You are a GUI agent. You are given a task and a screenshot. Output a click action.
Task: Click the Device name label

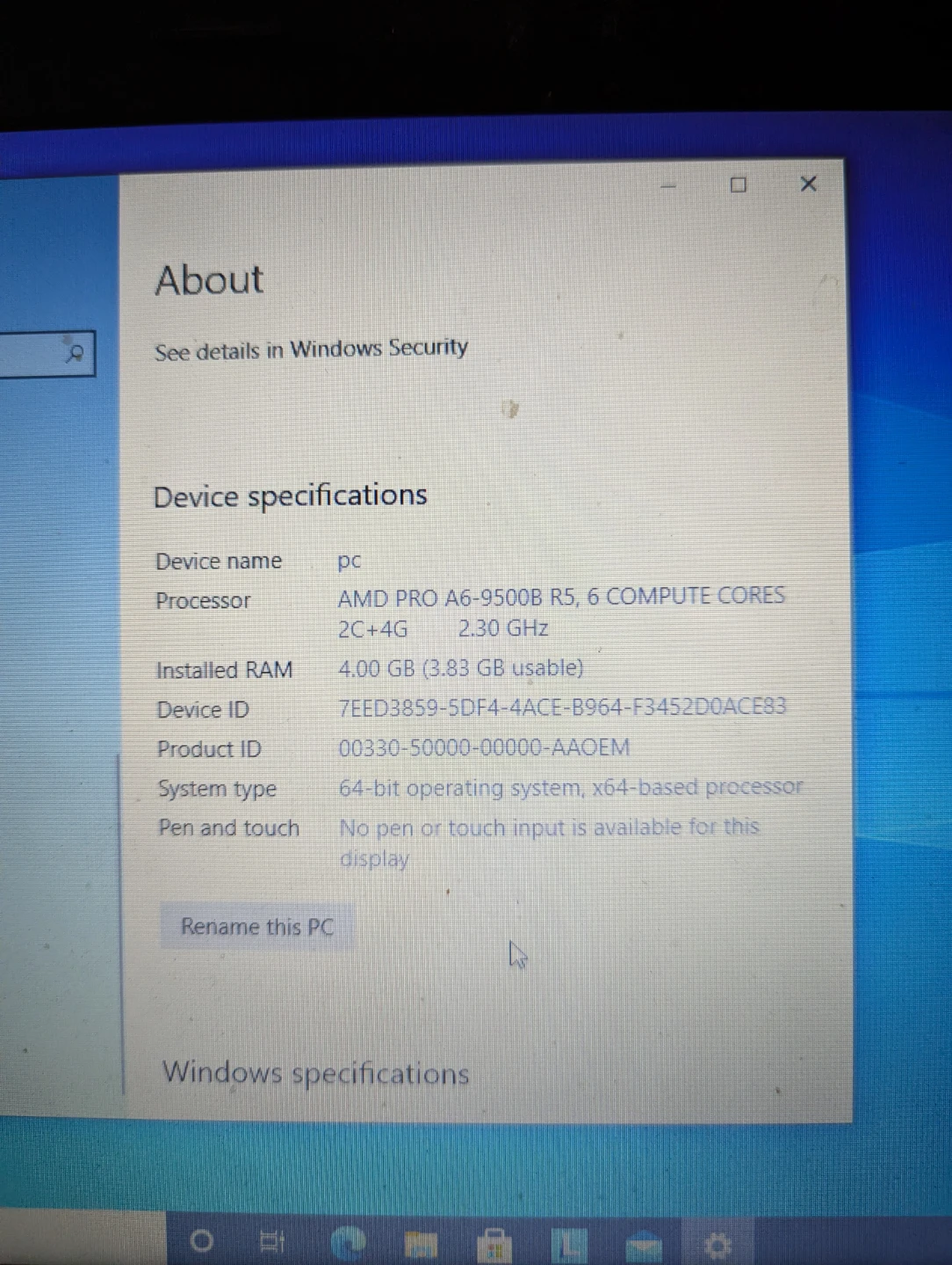pyautogui.click(x=219, y=561)
